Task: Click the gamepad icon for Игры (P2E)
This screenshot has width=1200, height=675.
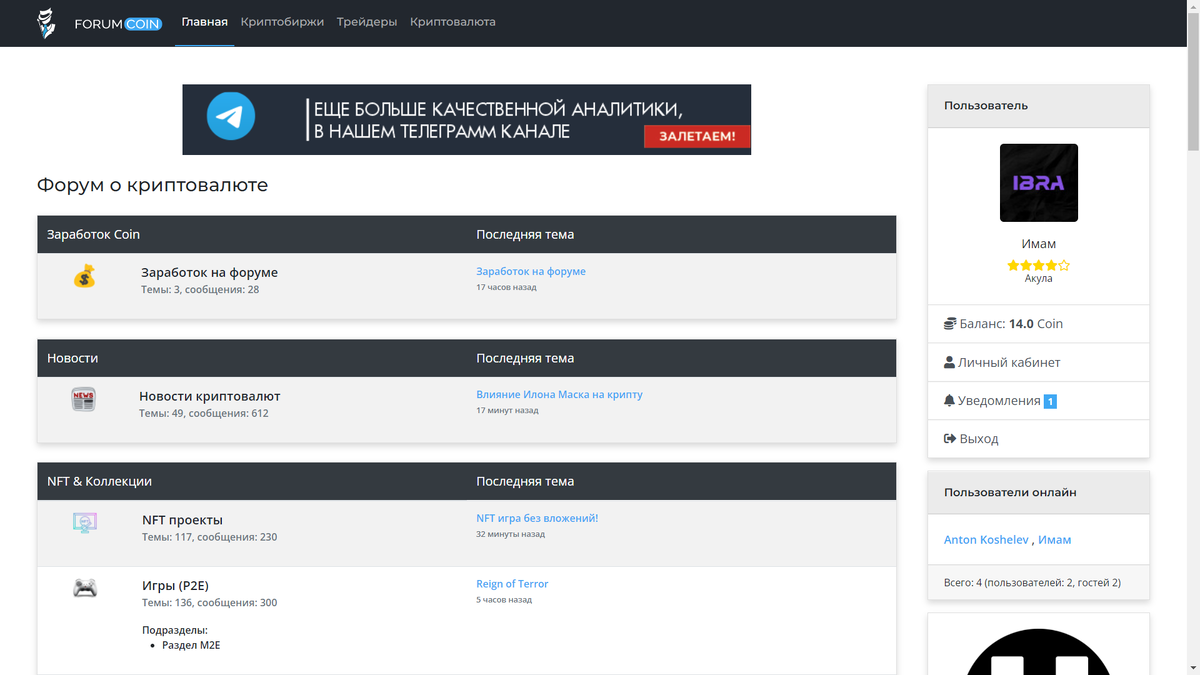Action: pyautogui.click(x=85, y=588)
